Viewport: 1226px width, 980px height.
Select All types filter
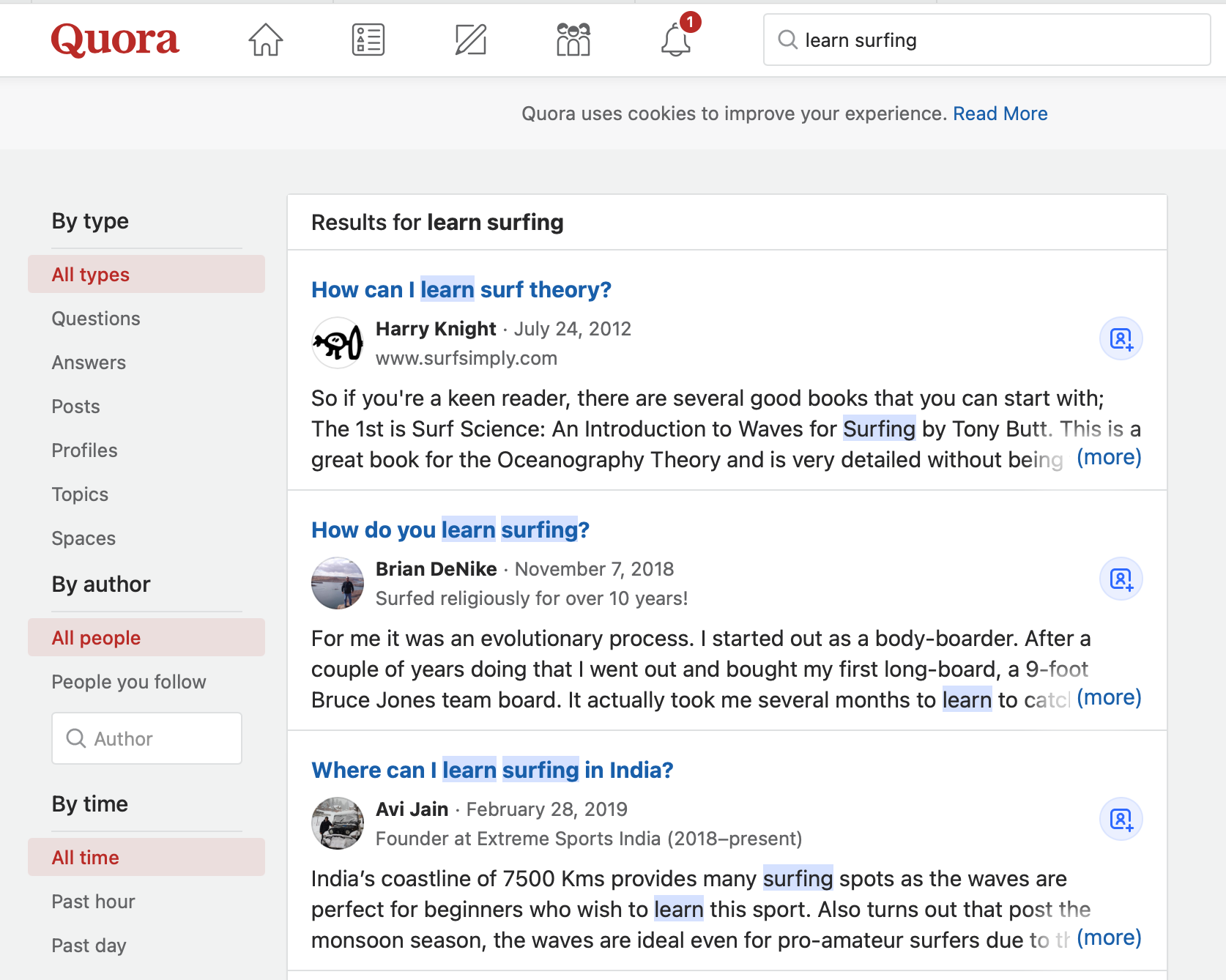click(x=146, y=274)
